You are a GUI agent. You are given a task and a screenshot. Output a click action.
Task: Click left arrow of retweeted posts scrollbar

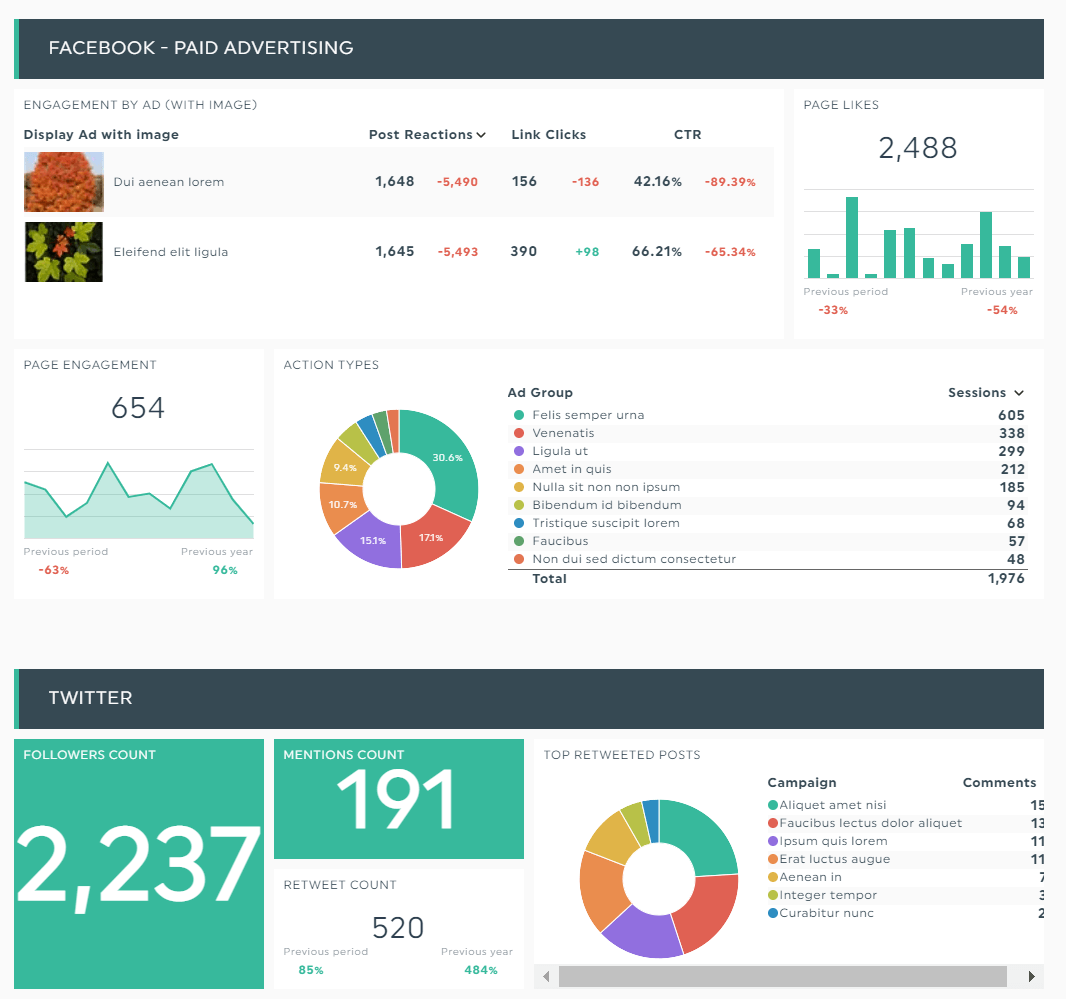point(546,977)
